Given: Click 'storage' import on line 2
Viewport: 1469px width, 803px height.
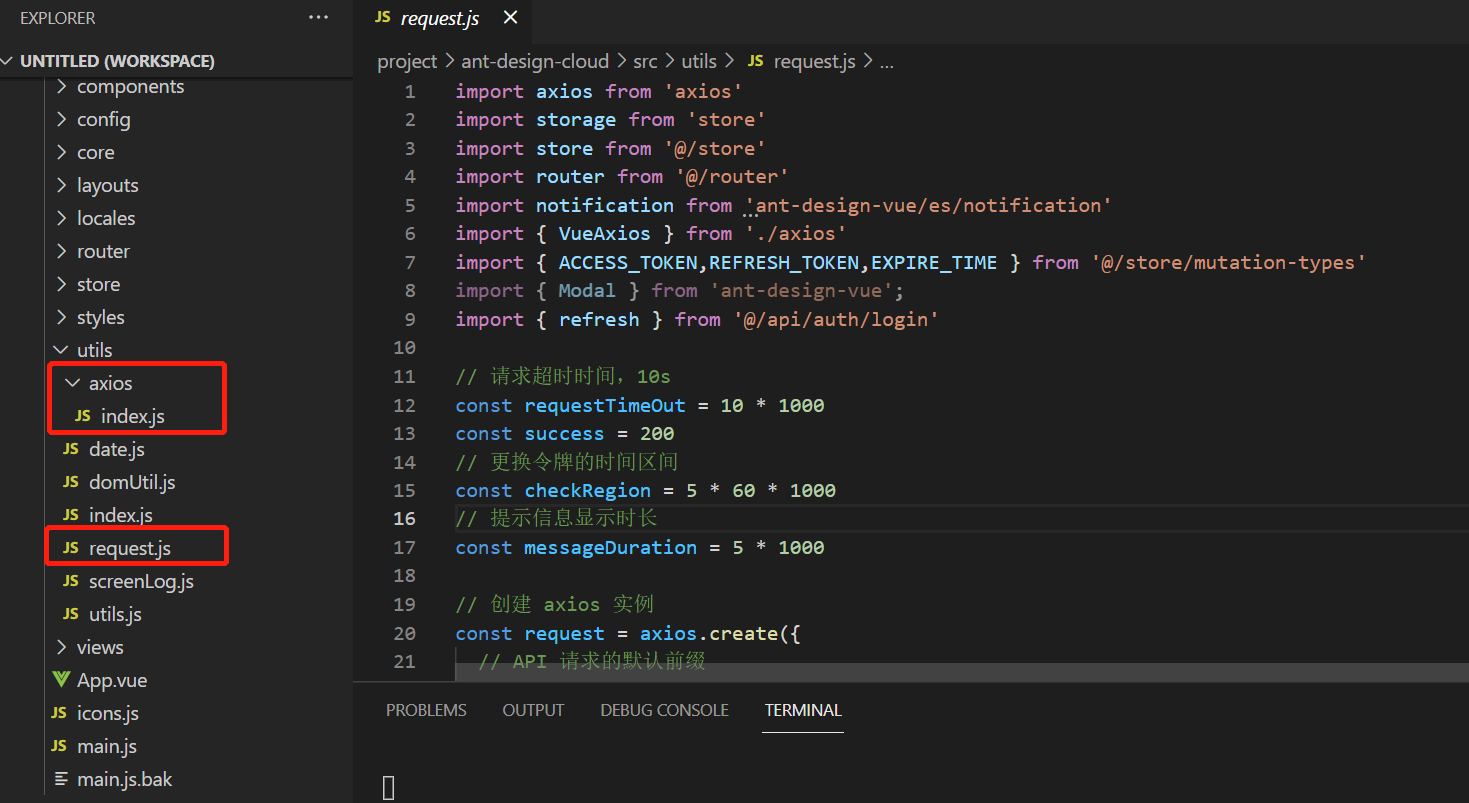Looking at the screenshot, I should pos(576,120).
